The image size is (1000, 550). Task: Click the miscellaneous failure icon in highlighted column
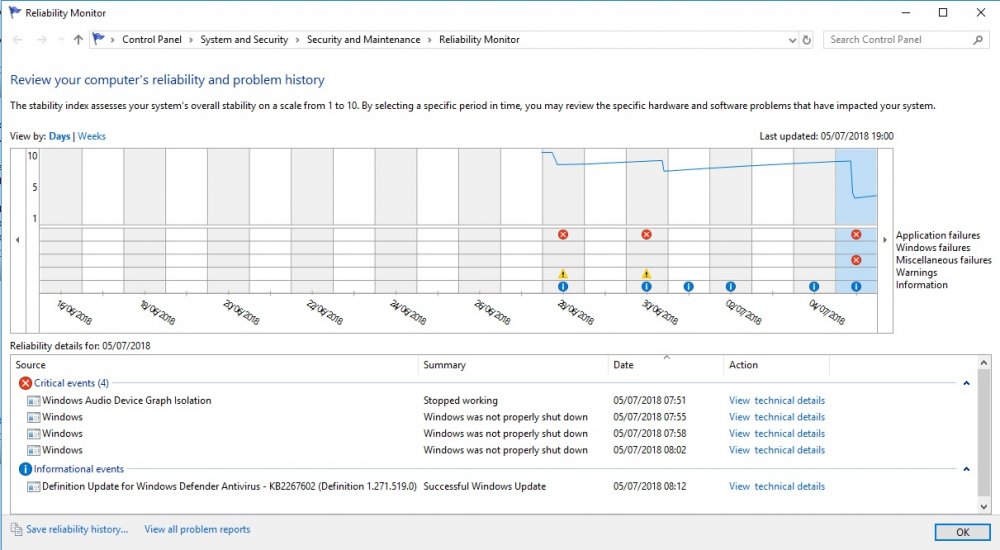[856, 260]
